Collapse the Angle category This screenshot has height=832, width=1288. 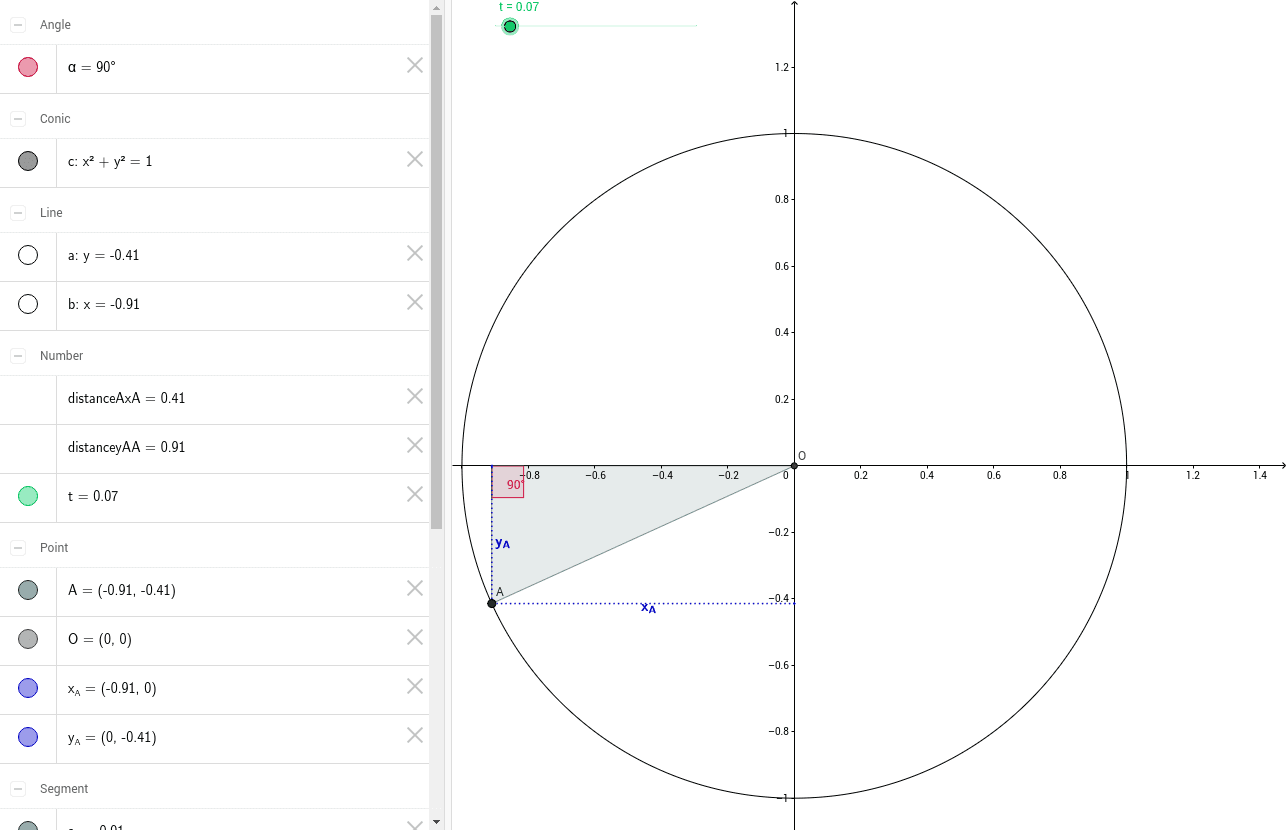(18, 25)
